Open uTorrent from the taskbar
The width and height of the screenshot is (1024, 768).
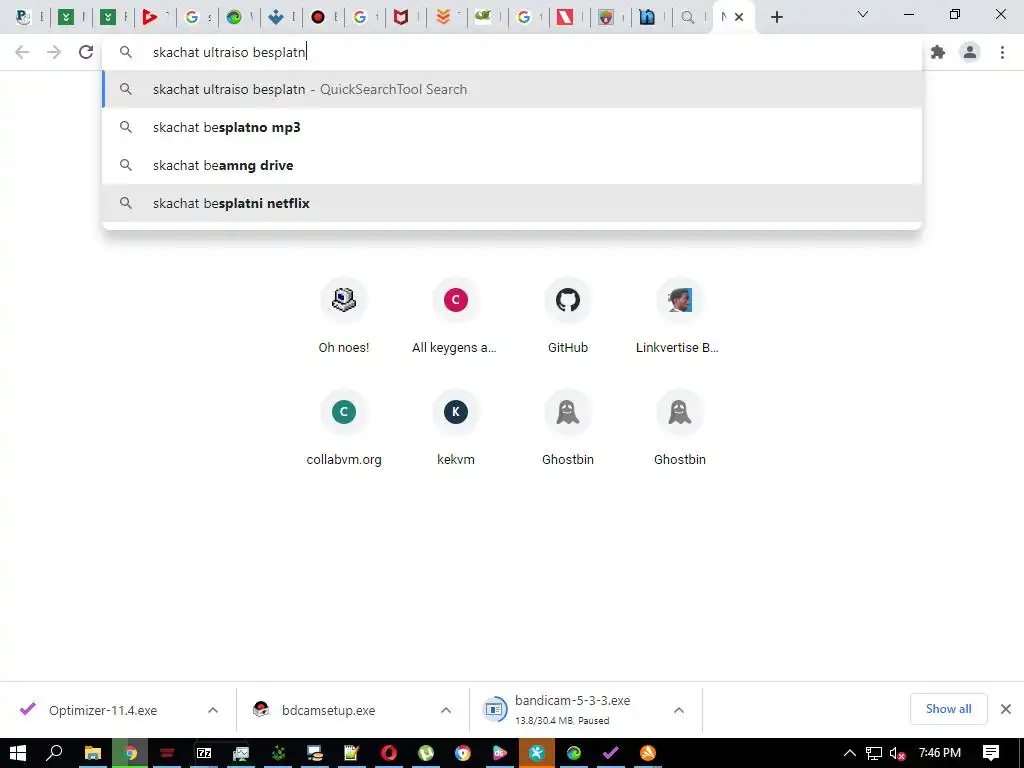[426, 753]
